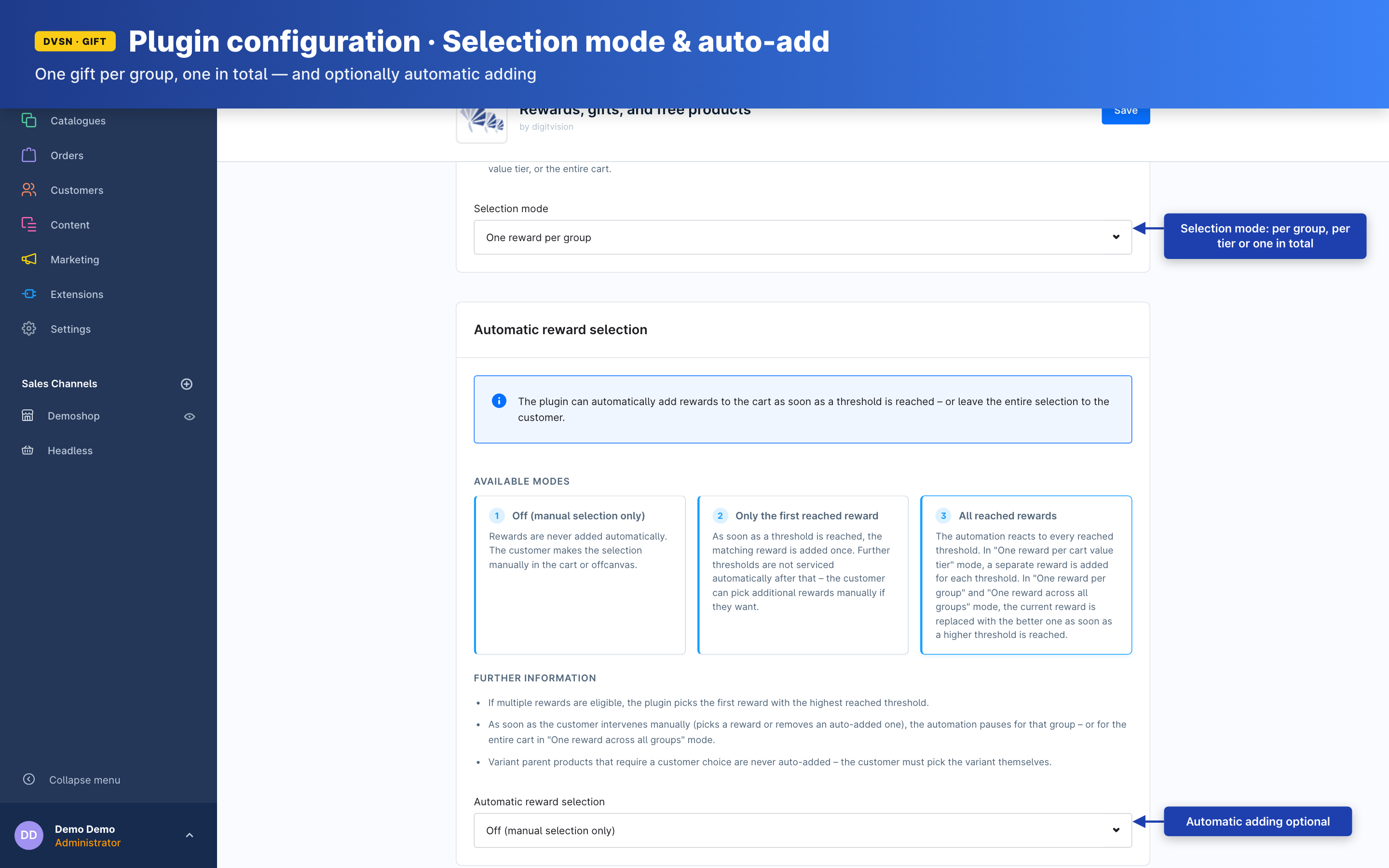Expand the Demo Demo user menu chevron

[190, 835]
